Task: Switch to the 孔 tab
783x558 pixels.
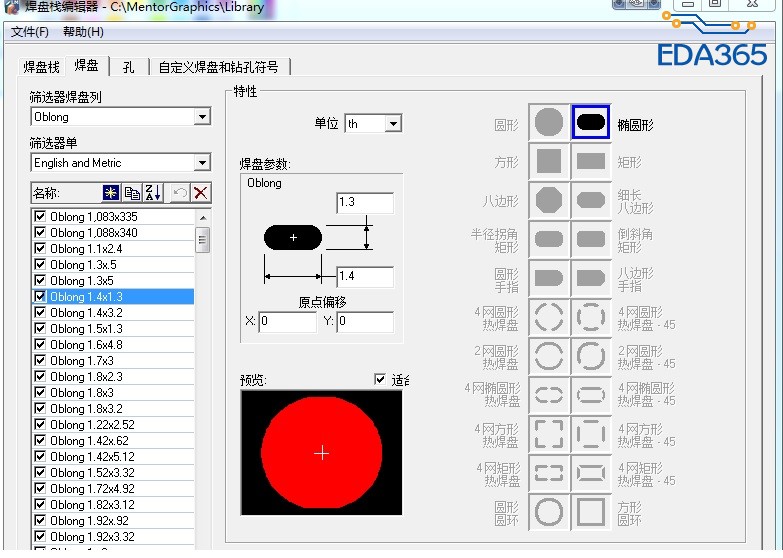Action: point(129,67)
